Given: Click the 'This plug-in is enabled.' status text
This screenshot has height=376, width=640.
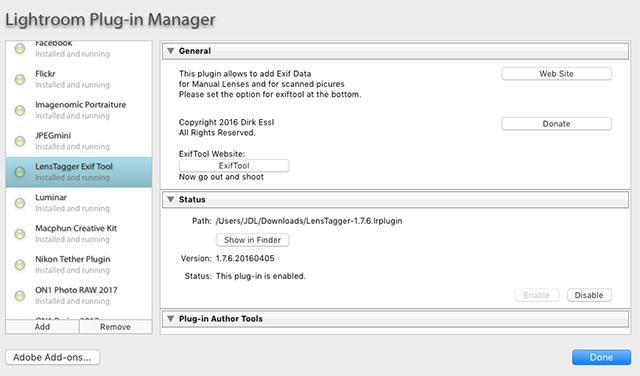Looking at the screenshot, I should click(260, 276).
